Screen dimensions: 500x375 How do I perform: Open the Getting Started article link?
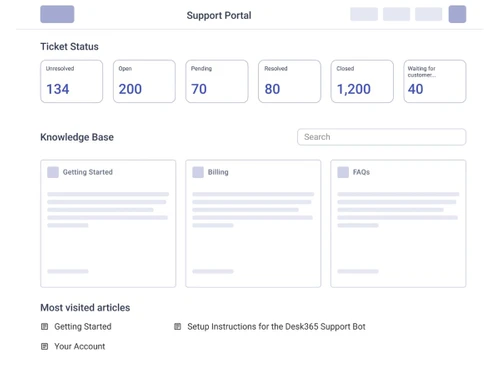(x=83, y=326)
